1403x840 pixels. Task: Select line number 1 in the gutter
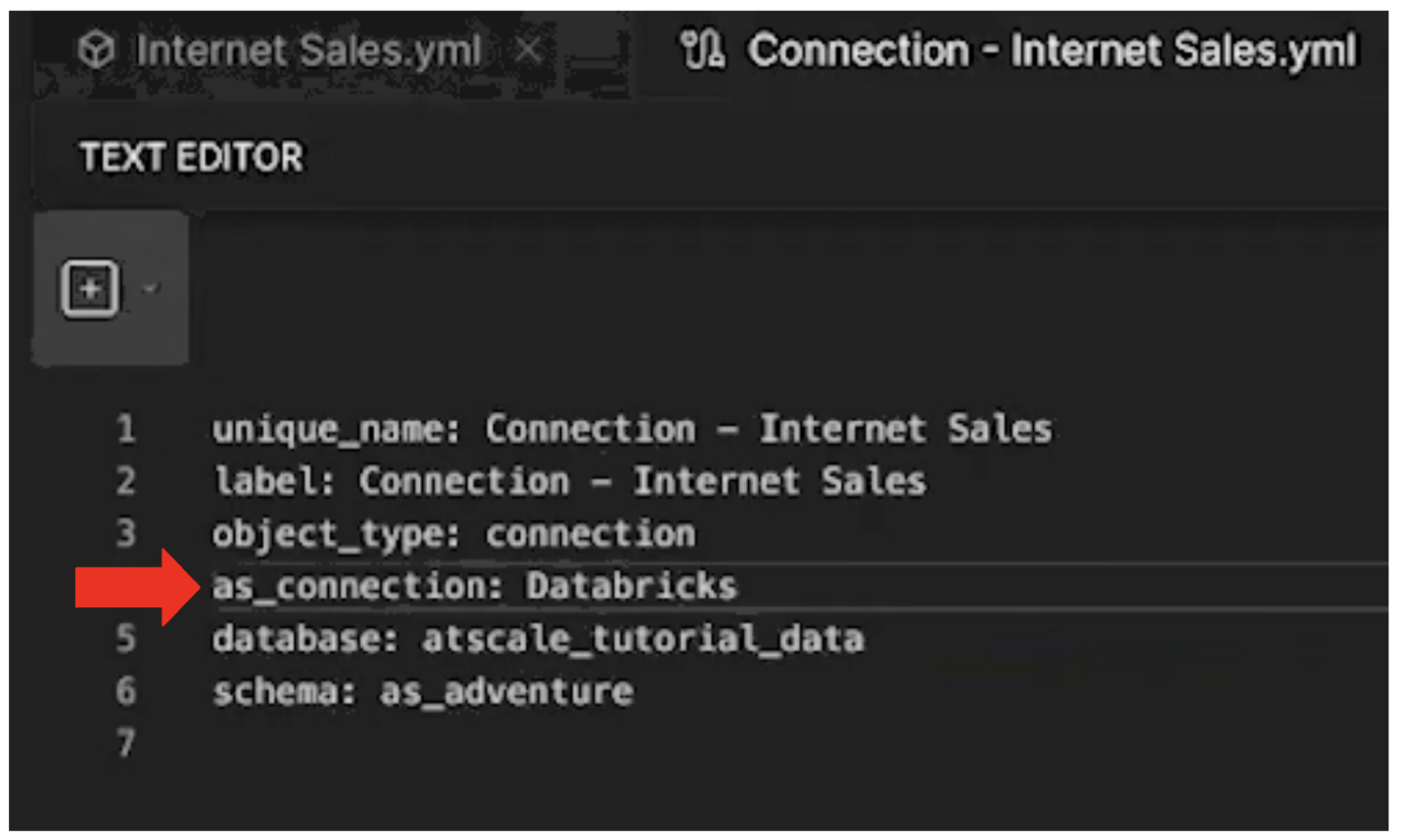tap(127, 428)
